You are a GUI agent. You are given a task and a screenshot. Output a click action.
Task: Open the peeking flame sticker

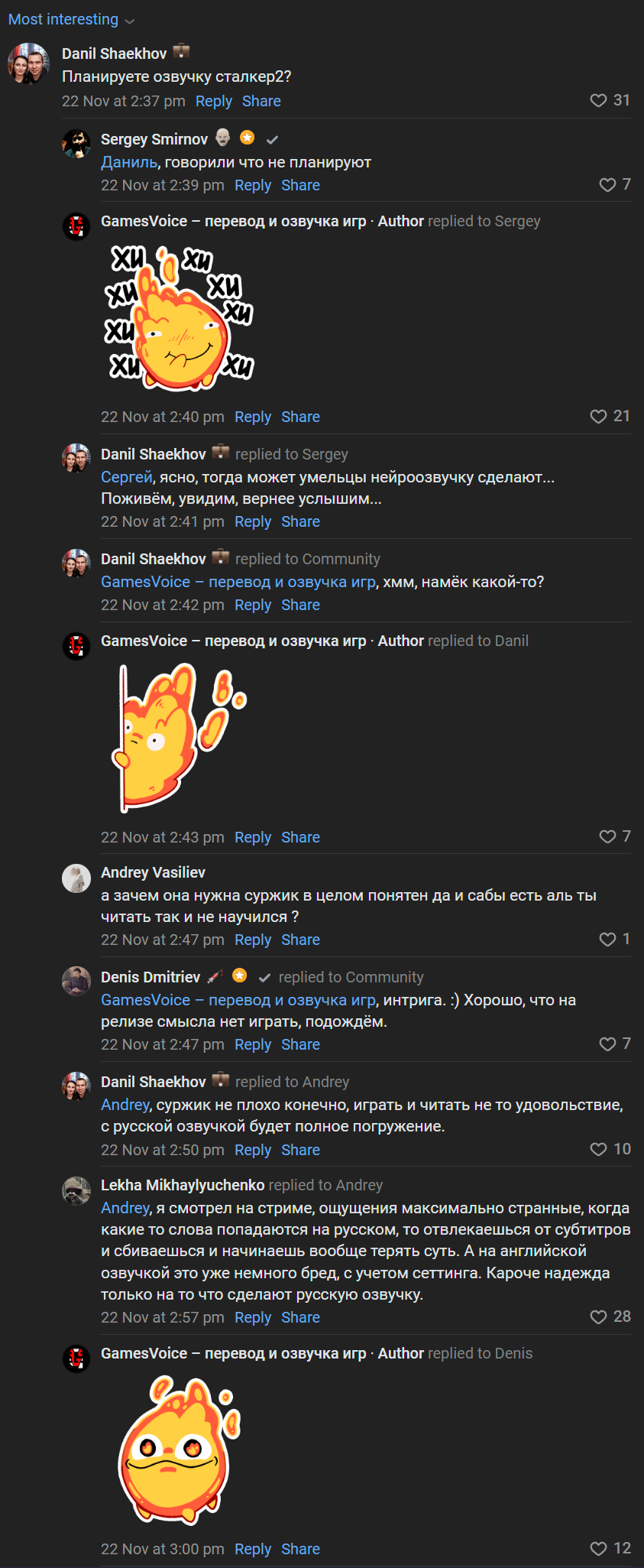179,738
